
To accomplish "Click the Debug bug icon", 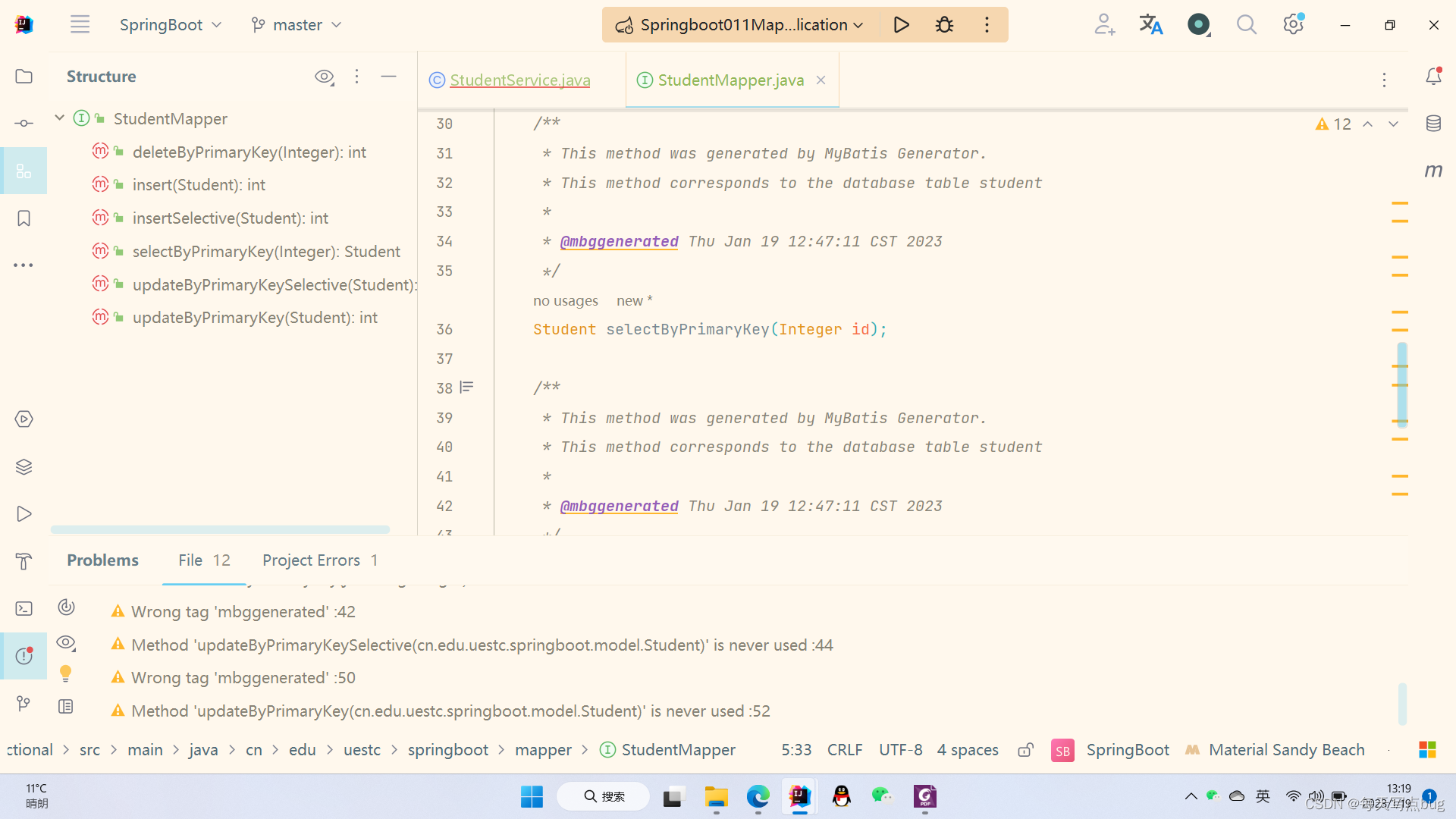I will [x=944, y=25].
